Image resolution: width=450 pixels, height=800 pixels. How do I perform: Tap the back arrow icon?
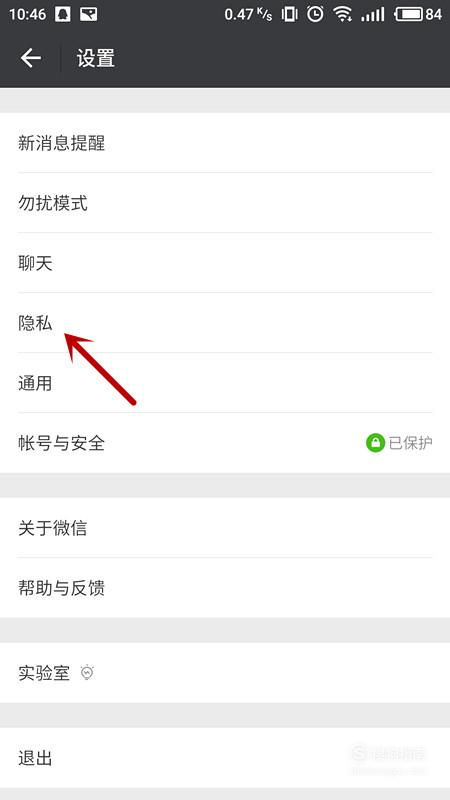coord(31,58)
